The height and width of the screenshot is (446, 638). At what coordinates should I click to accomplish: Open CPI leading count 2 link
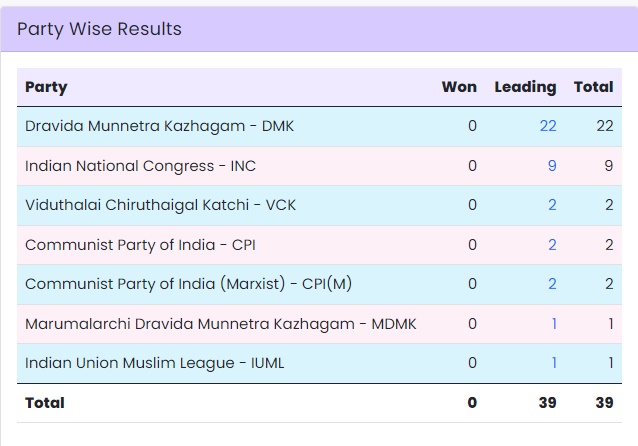[x=552, y=245]
